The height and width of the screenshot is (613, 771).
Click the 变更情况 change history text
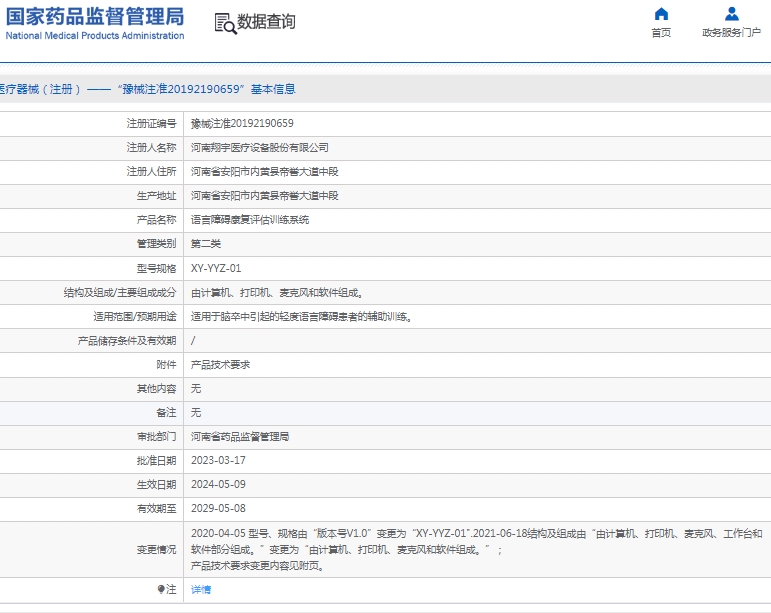[476, 550]
